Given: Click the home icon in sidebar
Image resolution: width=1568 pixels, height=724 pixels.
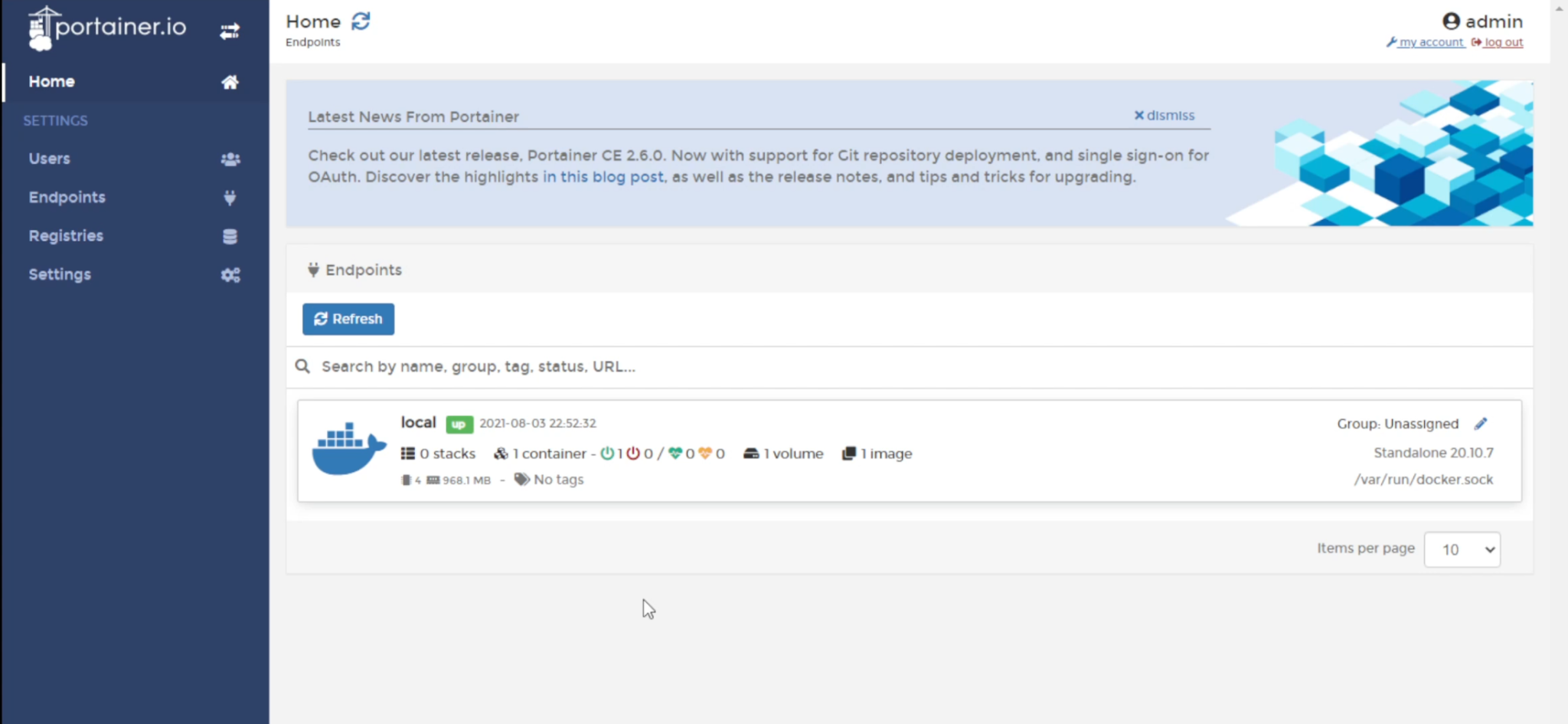Looking at the screenshot, I should pos(230,82).
